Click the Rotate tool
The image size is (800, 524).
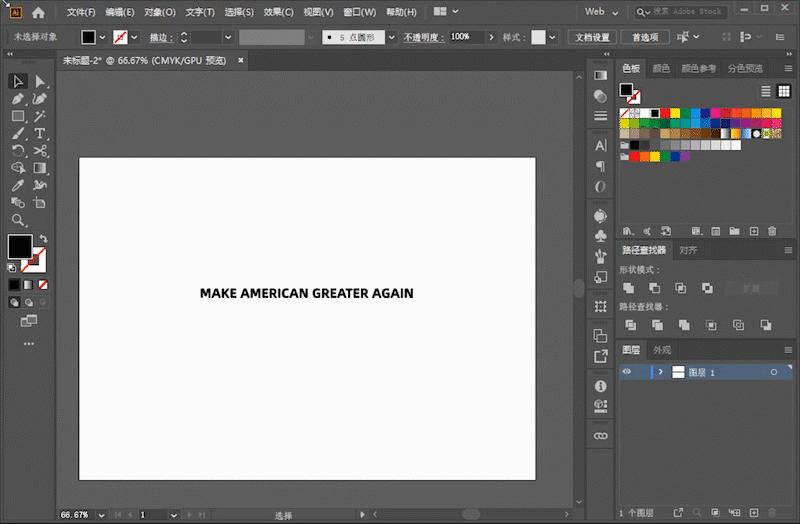tap(18, 151)
